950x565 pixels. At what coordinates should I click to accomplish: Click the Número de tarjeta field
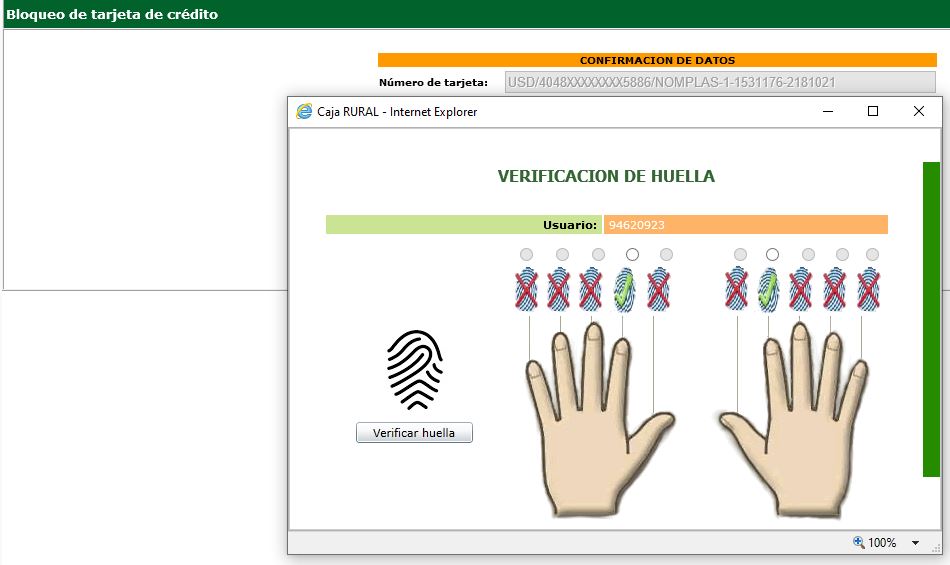720,83
